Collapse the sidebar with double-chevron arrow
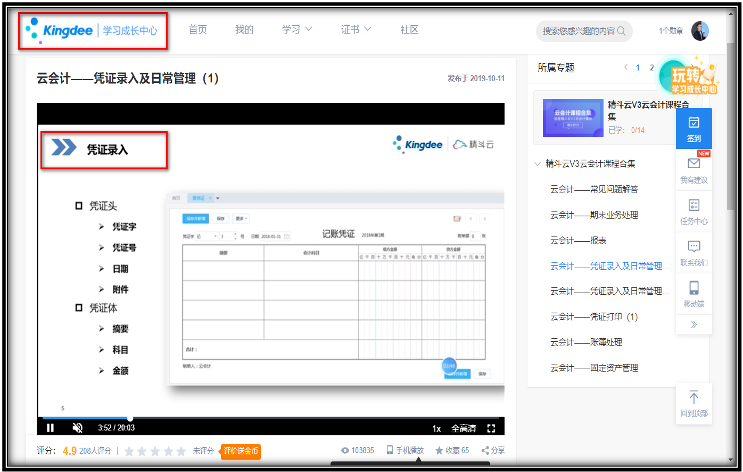Image resolution: width=743 pixels, height=472 pixels. [x=694, y=325]
